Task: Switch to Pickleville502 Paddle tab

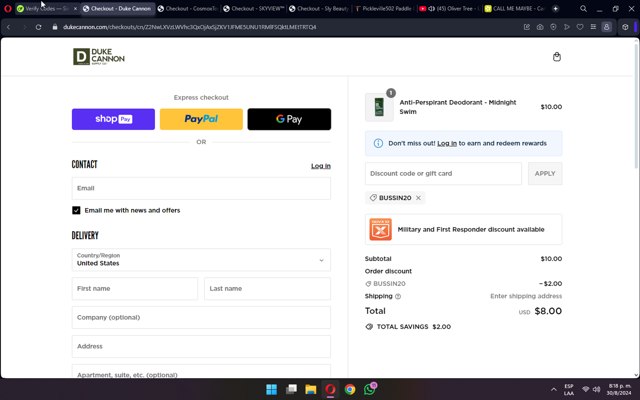Action: coord(384,9)
